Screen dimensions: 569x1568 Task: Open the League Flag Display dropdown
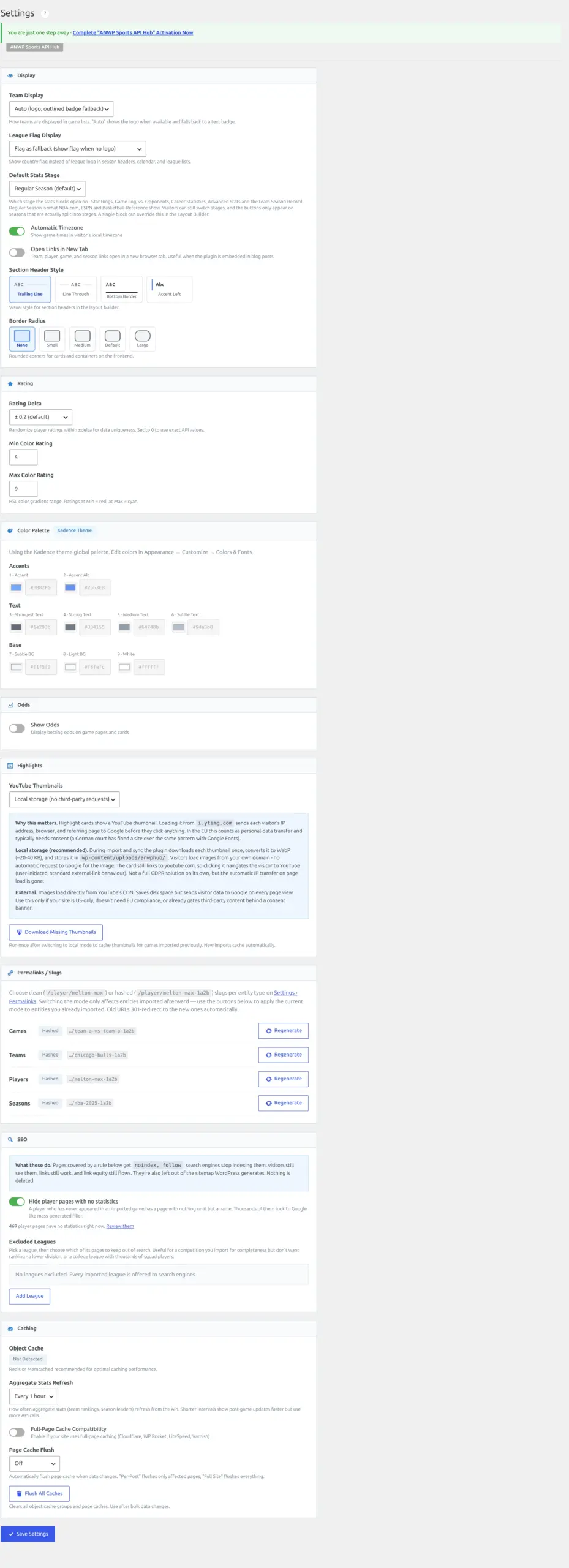(x=78, y=149)
